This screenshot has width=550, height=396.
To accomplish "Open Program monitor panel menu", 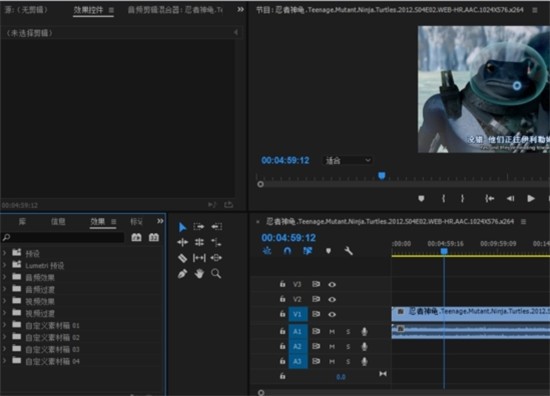I will coord(535,10).
